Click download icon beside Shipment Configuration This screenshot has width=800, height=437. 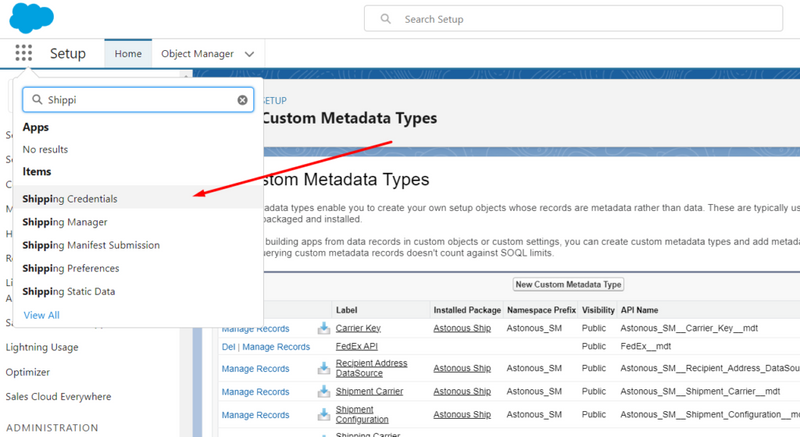[323, 415]
